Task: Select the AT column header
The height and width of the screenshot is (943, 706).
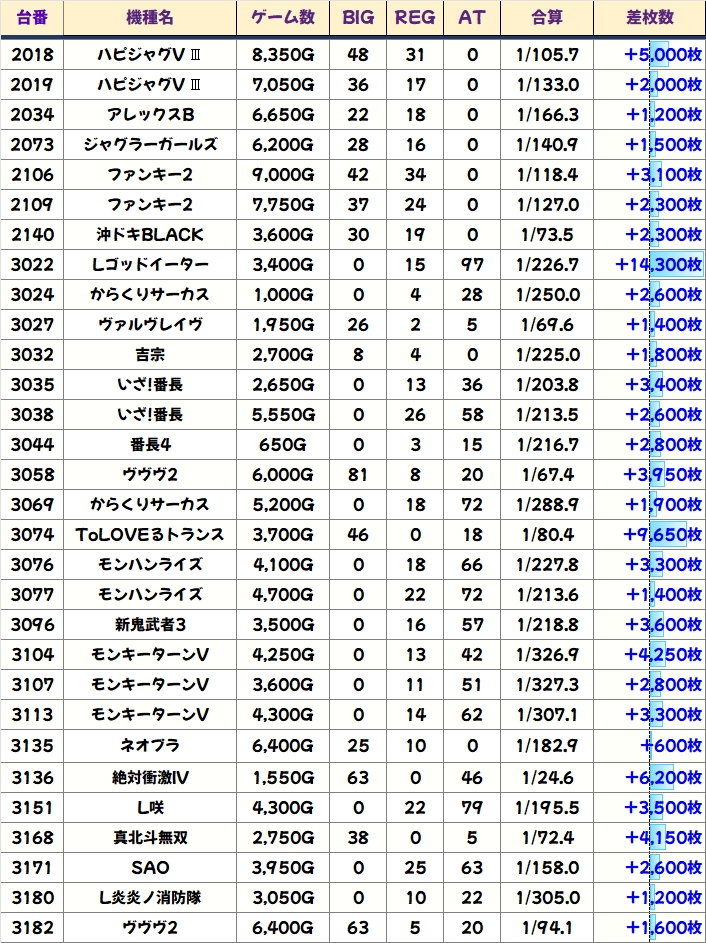Action: [x=472, y=18]
